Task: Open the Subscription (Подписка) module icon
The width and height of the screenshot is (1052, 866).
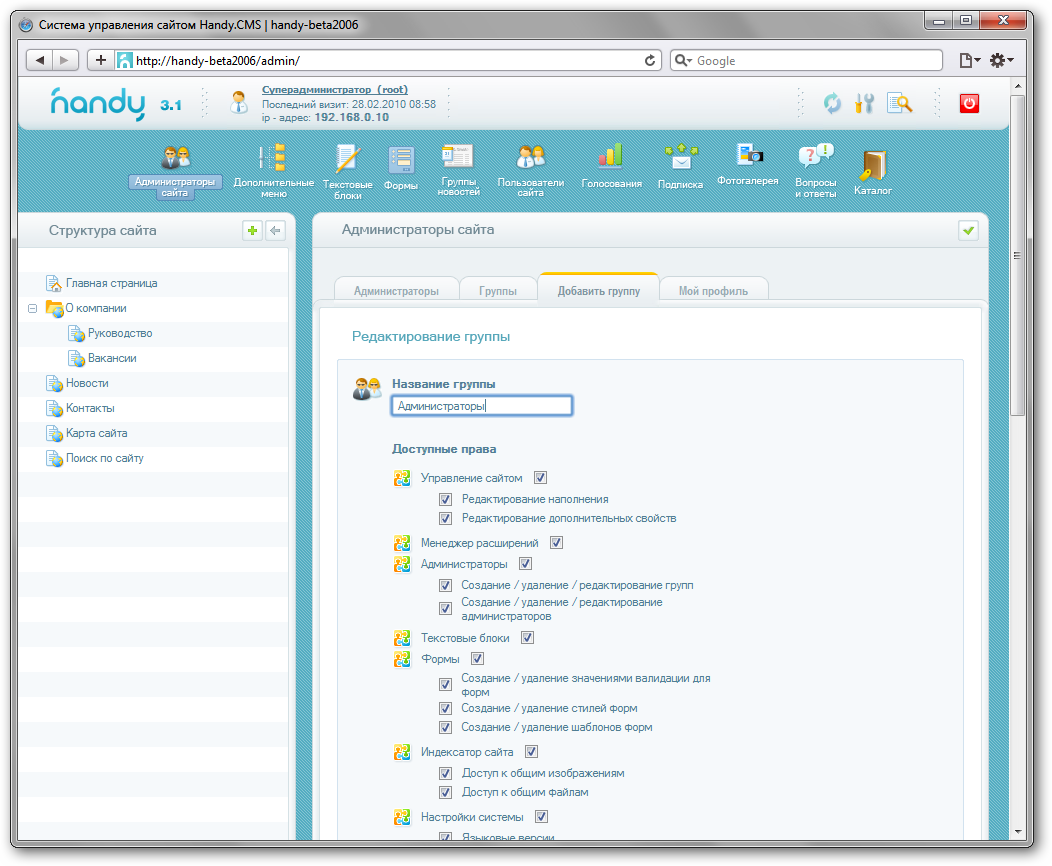Action: (x=680, y=157)
